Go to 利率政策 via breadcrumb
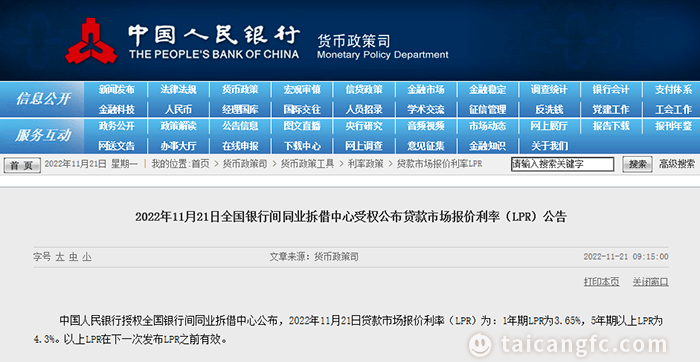The image size is (700, 362). (365, 164)
